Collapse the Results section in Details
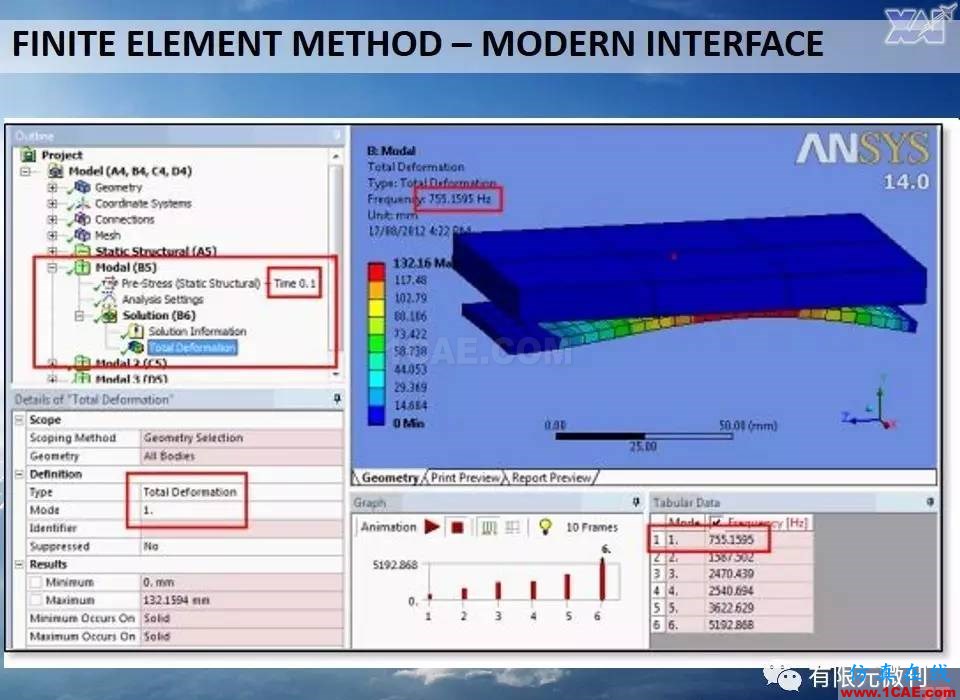Screen dimensions: 960x700 pos(20,564)
